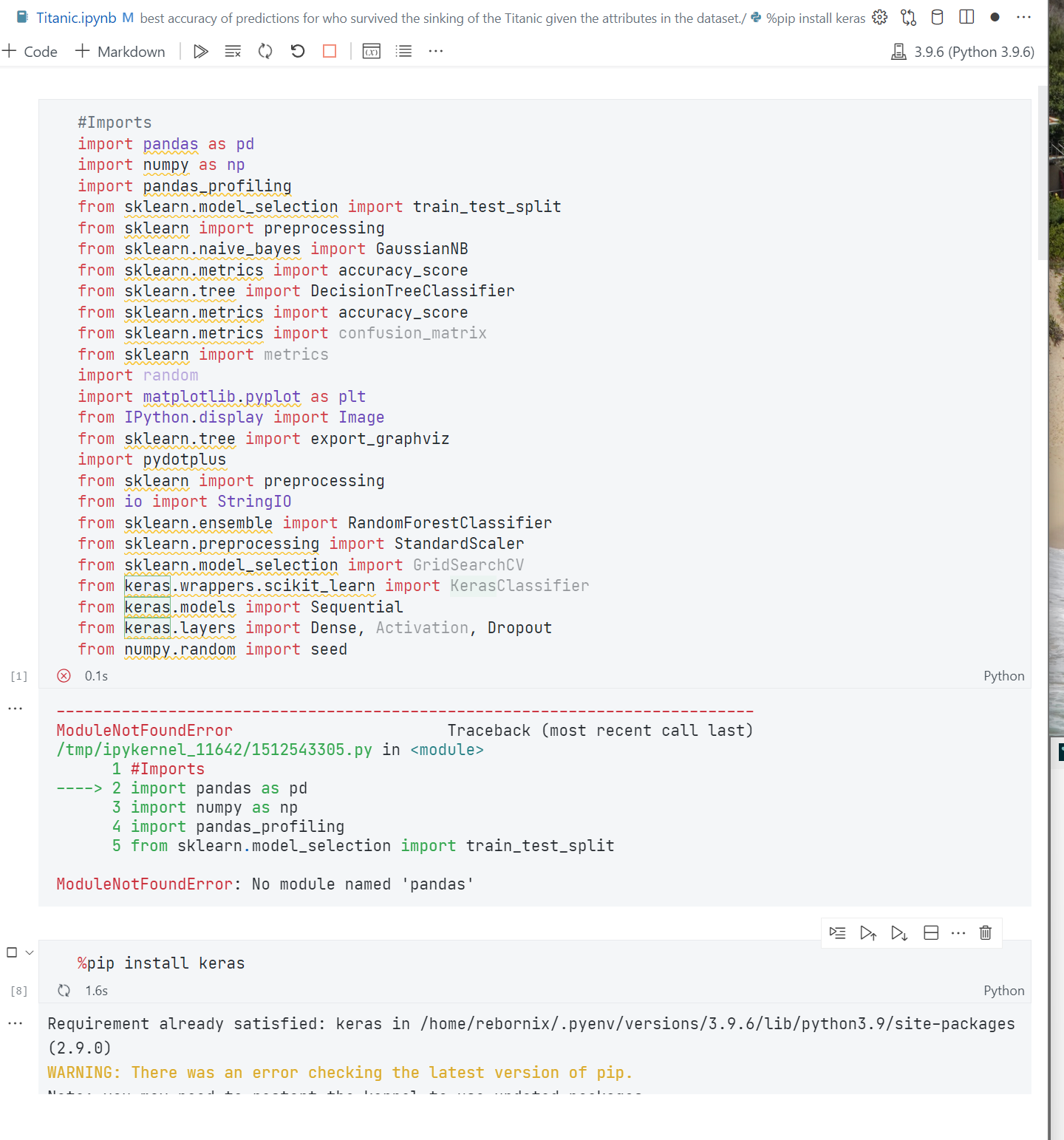Click 'import pandas_profiling' code line
Viewport: 1064px width, 1140px height.
click(184, 186)
